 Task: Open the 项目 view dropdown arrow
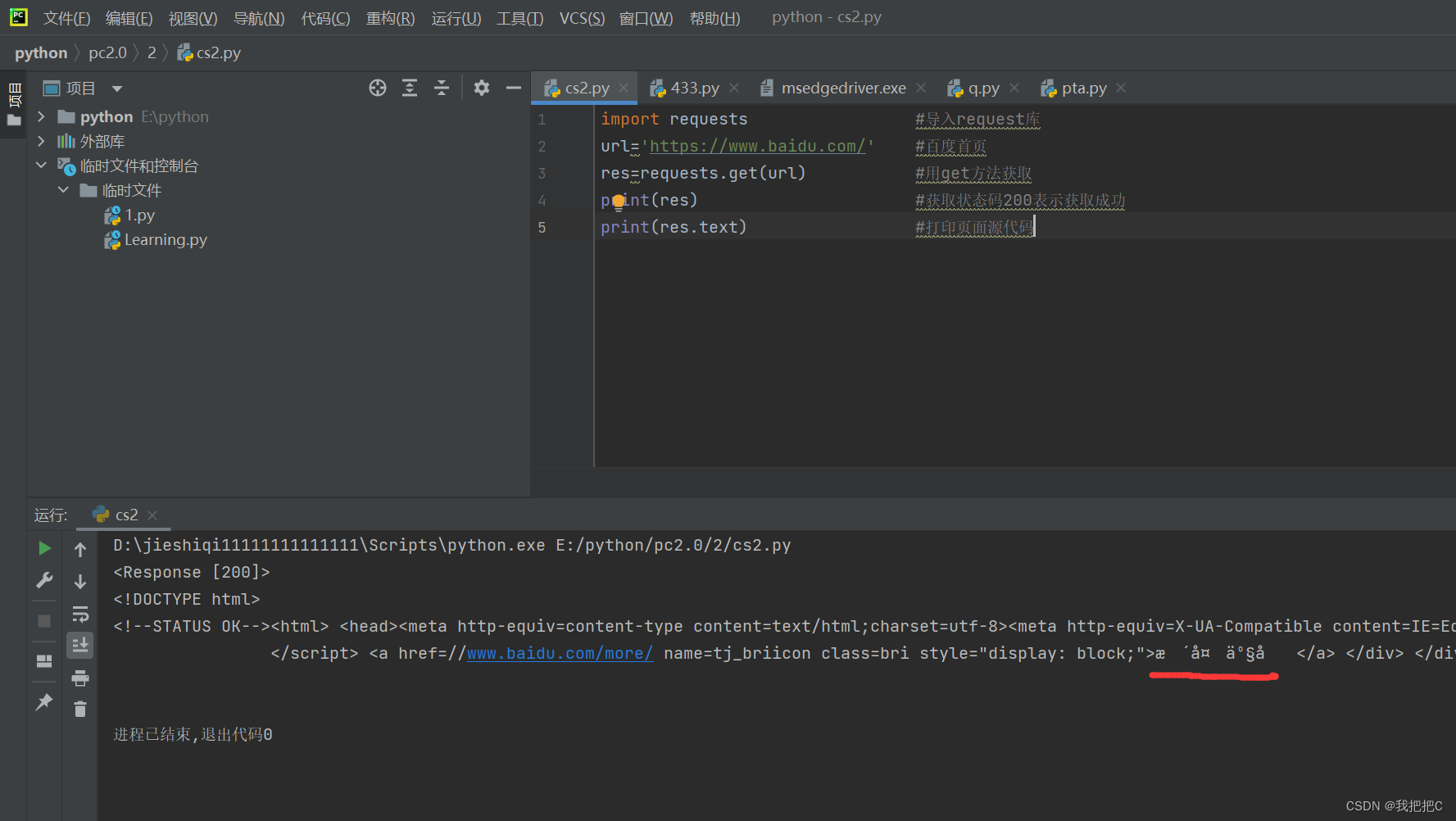coord(117,88)
